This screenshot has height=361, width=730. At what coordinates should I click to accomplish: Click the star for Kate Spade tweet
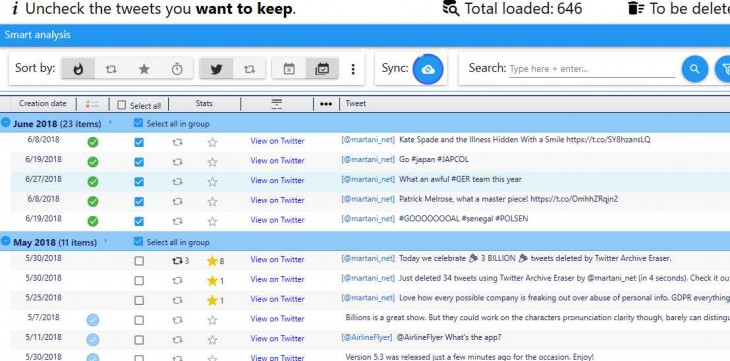pos(212,142)
